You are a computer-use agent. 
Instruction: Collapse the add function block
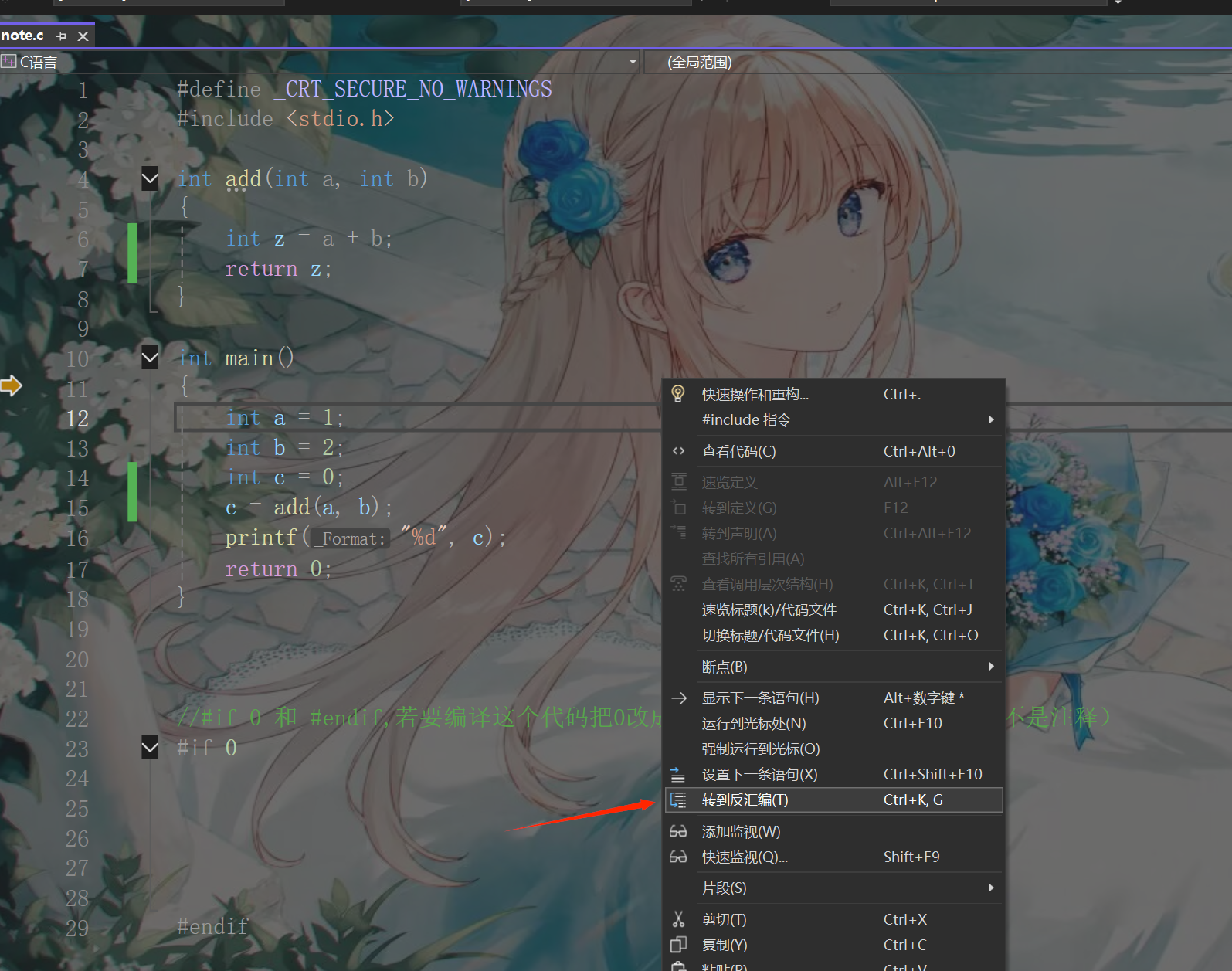click(x=150, y=179)
